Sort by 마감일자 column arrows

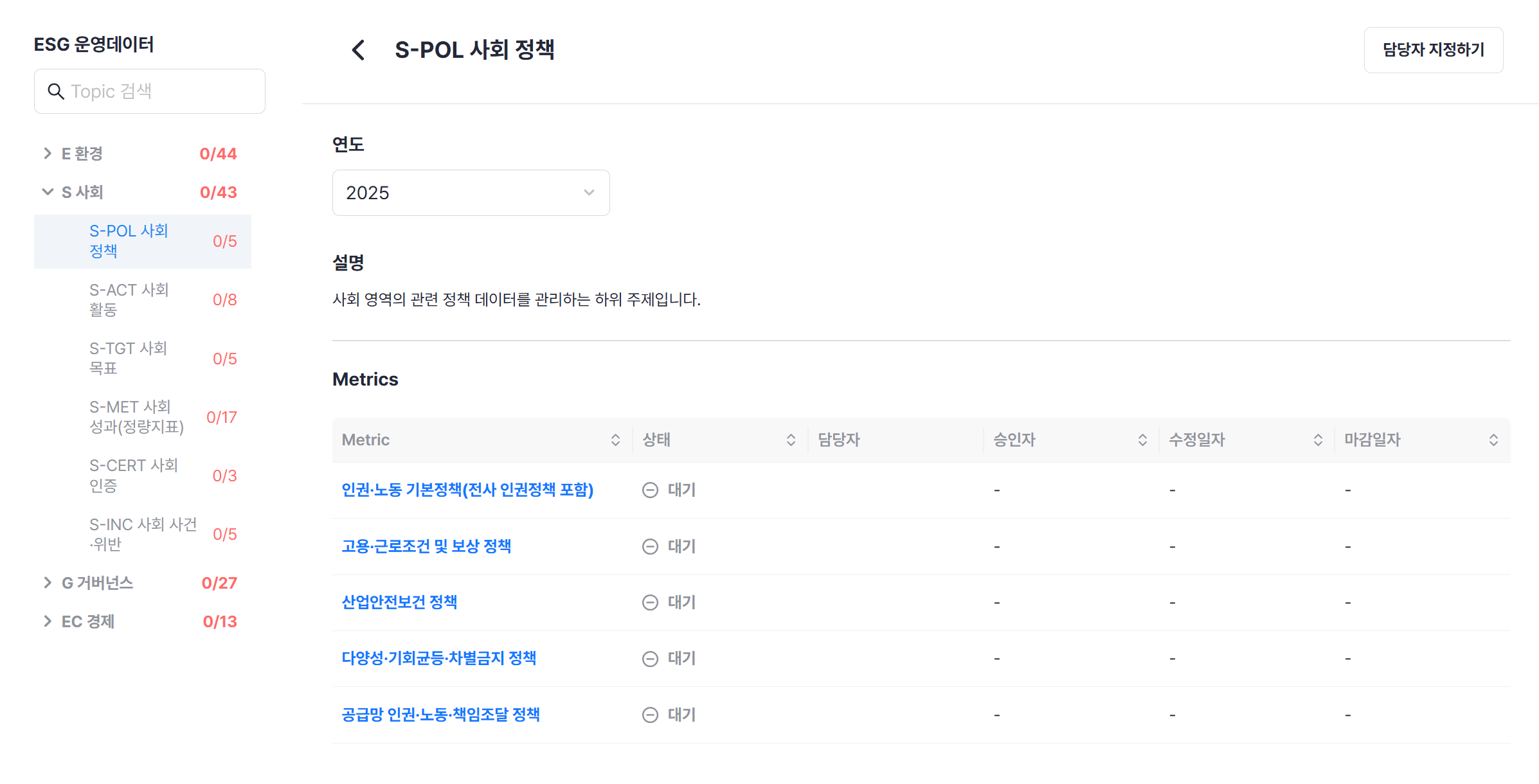pyautogui.click(x=1493, y=440)
